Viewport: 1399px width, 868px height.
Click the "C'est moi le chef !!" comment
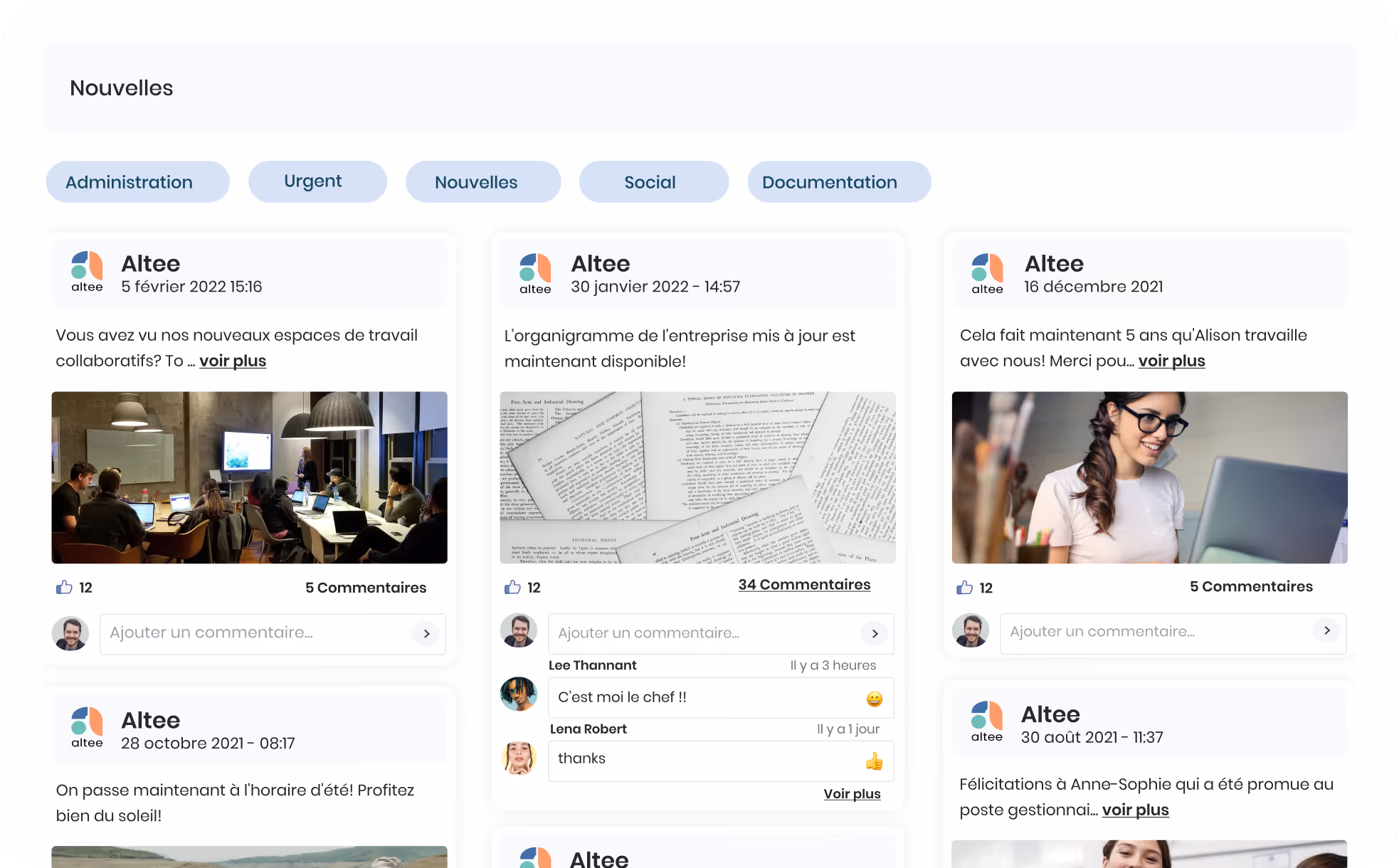[721, 697]
